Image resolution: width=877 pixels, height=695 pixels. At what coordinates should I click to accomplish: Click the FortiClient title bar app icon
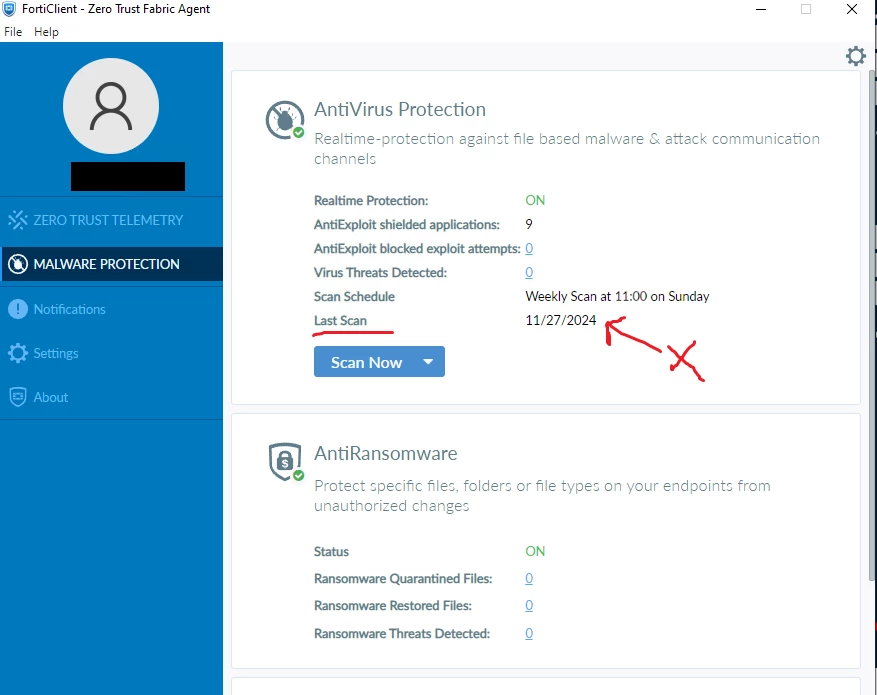[x=8, y=9]
